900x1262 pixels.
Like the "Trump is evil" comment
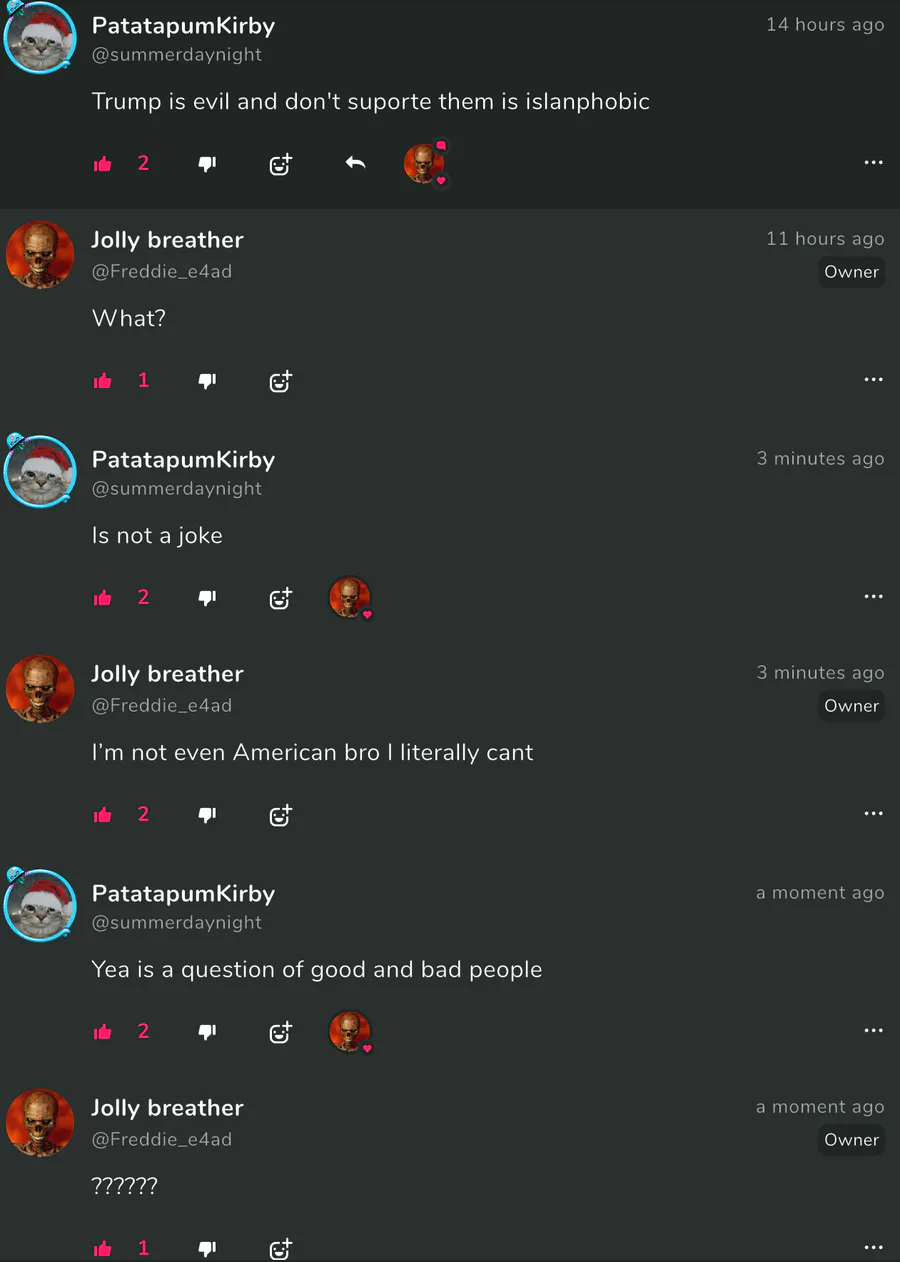click(103, 164)
